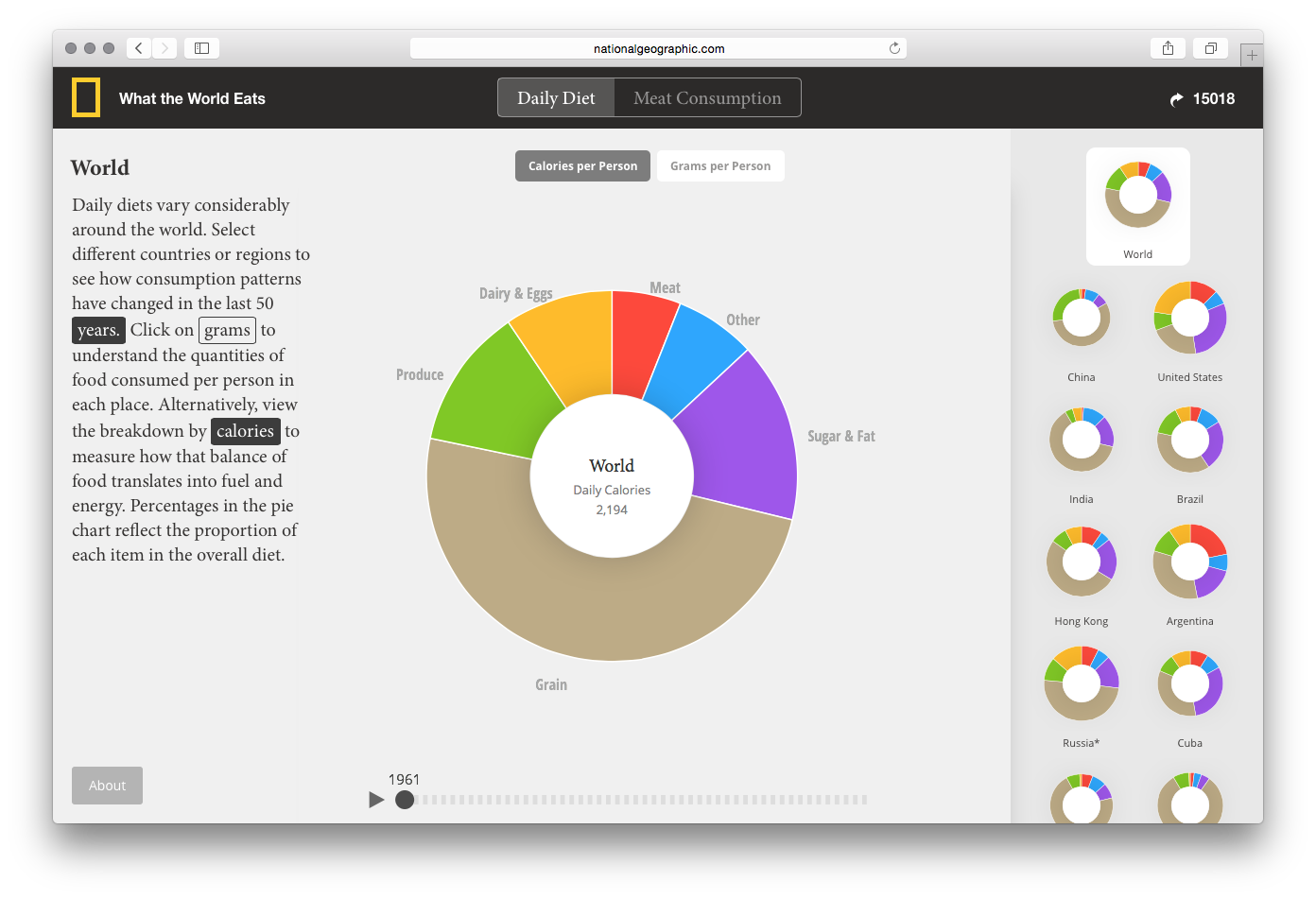
Task: Click the page reload icon
Action: [x=894, y=48]
